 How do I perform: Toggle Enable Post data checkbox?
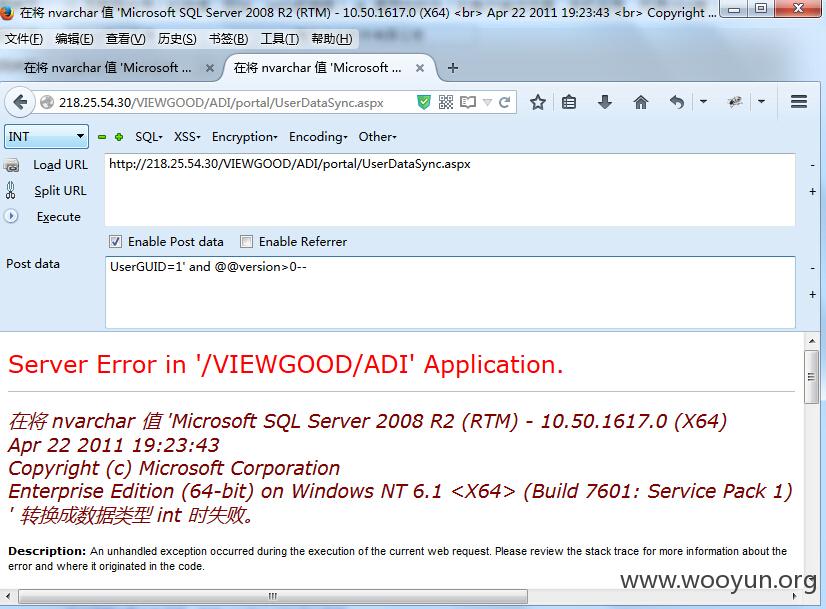point(115,242)
